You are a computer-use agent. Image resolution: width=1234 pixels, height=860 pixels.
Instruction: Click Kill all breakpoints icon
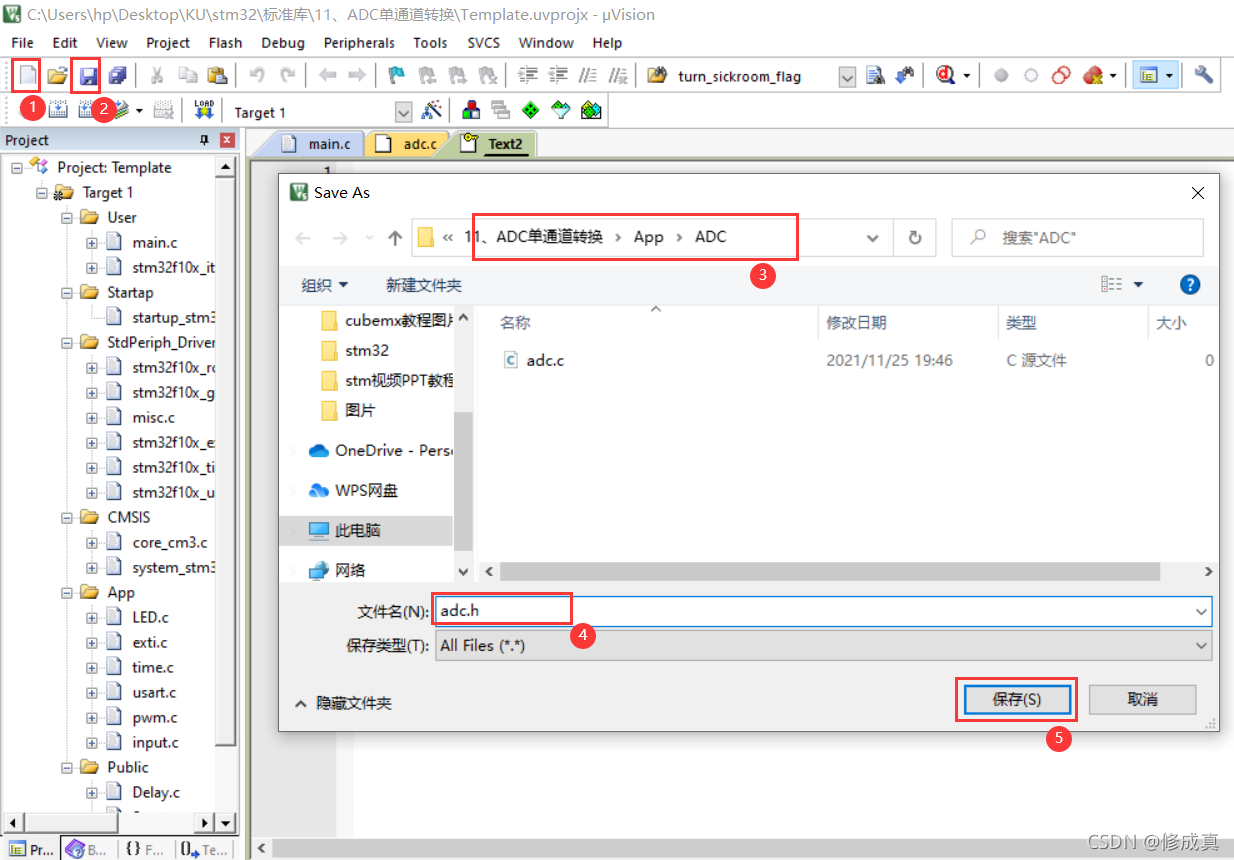(x=1092, y=75)
